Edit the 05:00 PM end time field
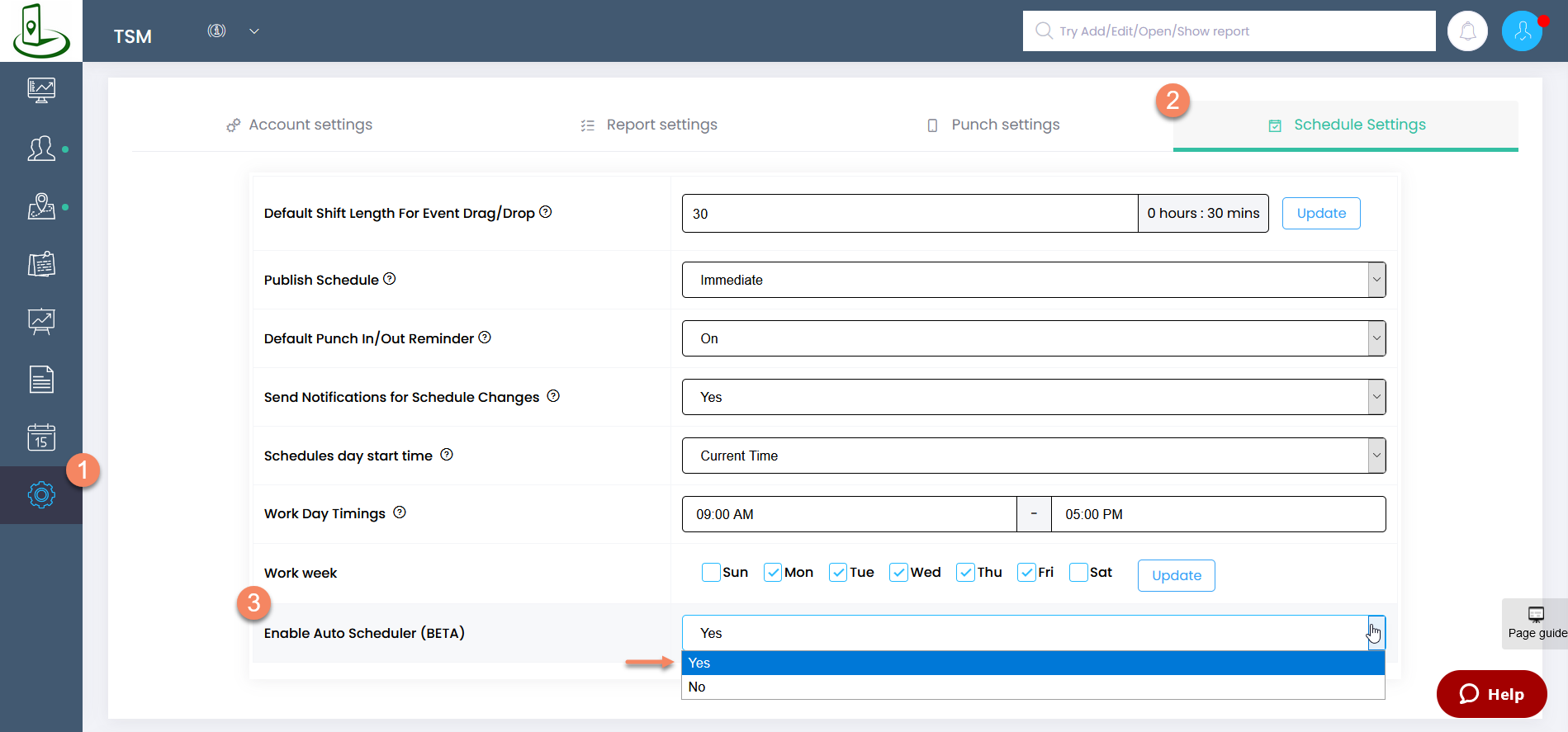Image resolution: width=1568 pixels, height=732 pixels. tap(1219, 514)
